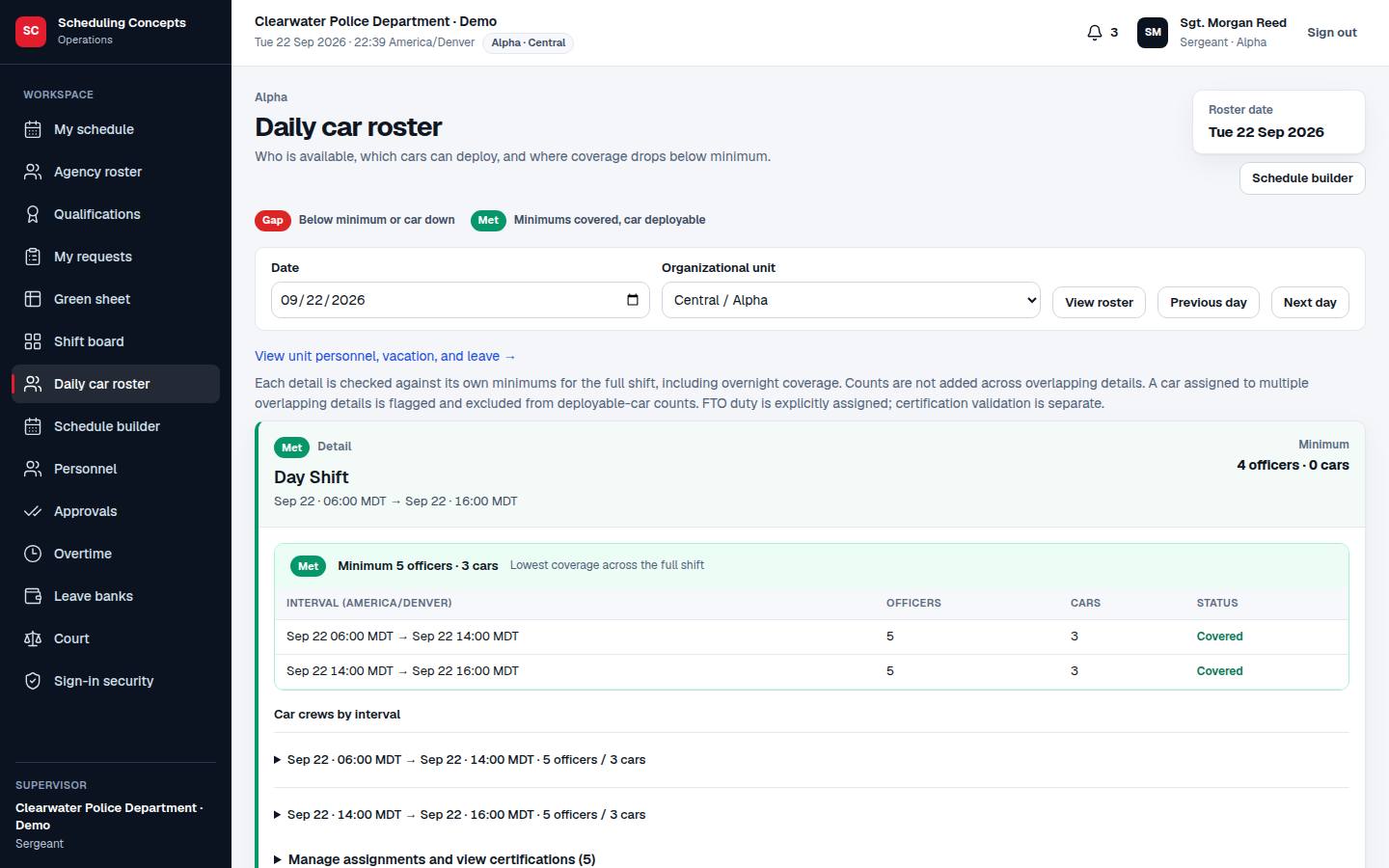
Task: Click the Car crews by interval heading
Action: (337, 715)
